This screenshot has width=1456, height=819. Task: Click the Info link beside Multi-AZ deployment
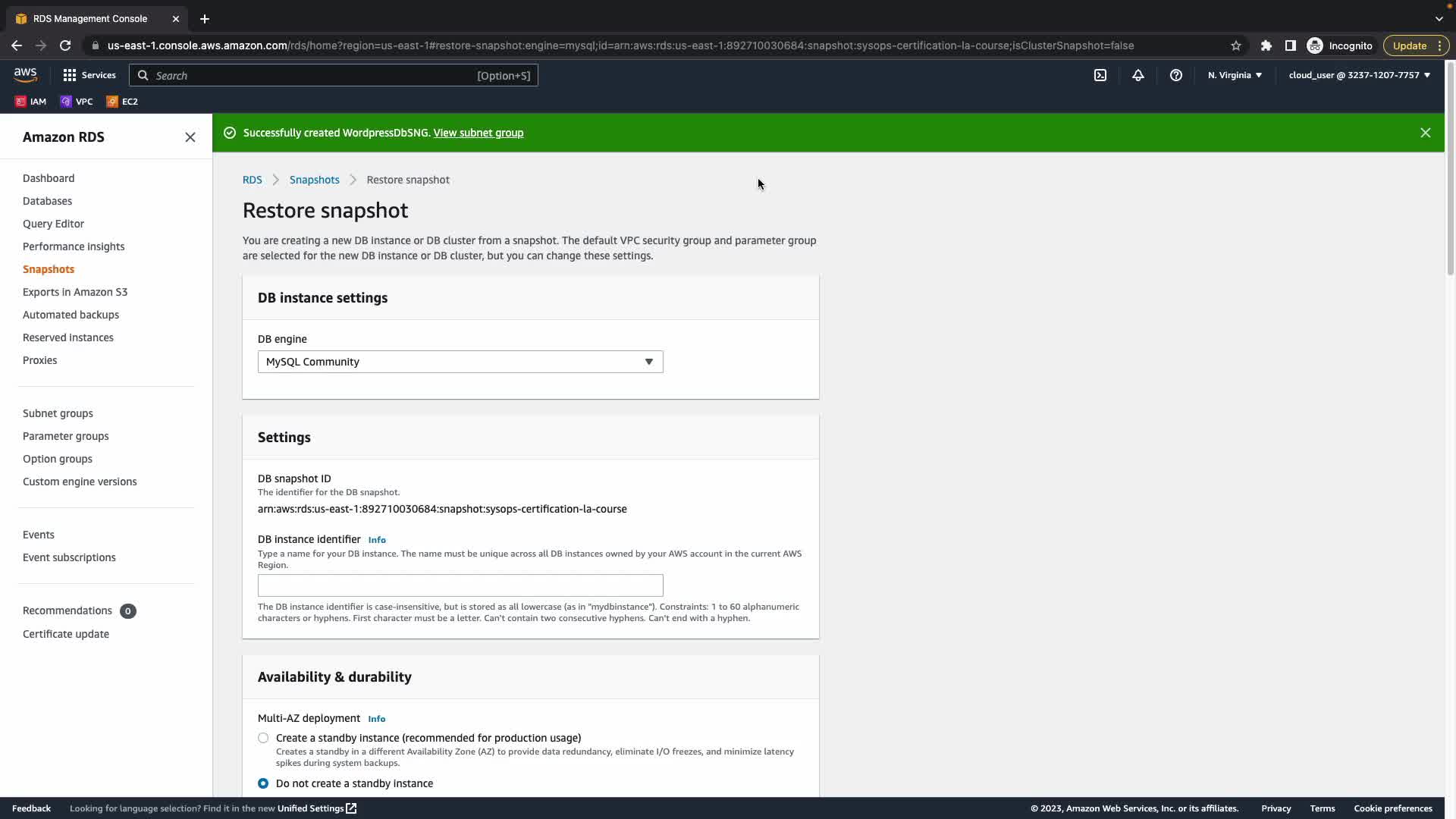pyautogui.click(x=376, y=719)
